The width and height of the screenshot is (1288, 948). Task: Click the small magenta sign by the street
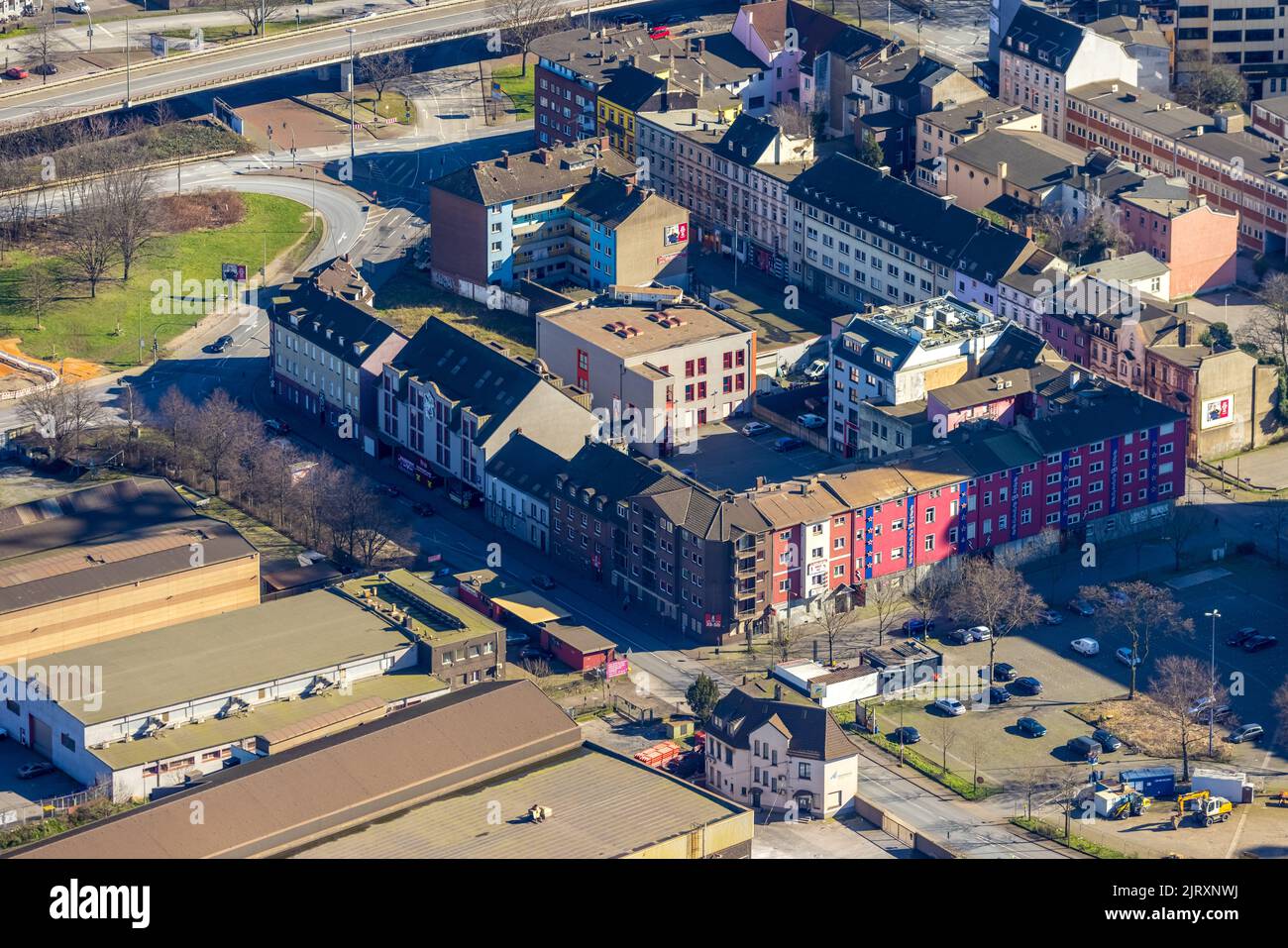tap(617, 668)
